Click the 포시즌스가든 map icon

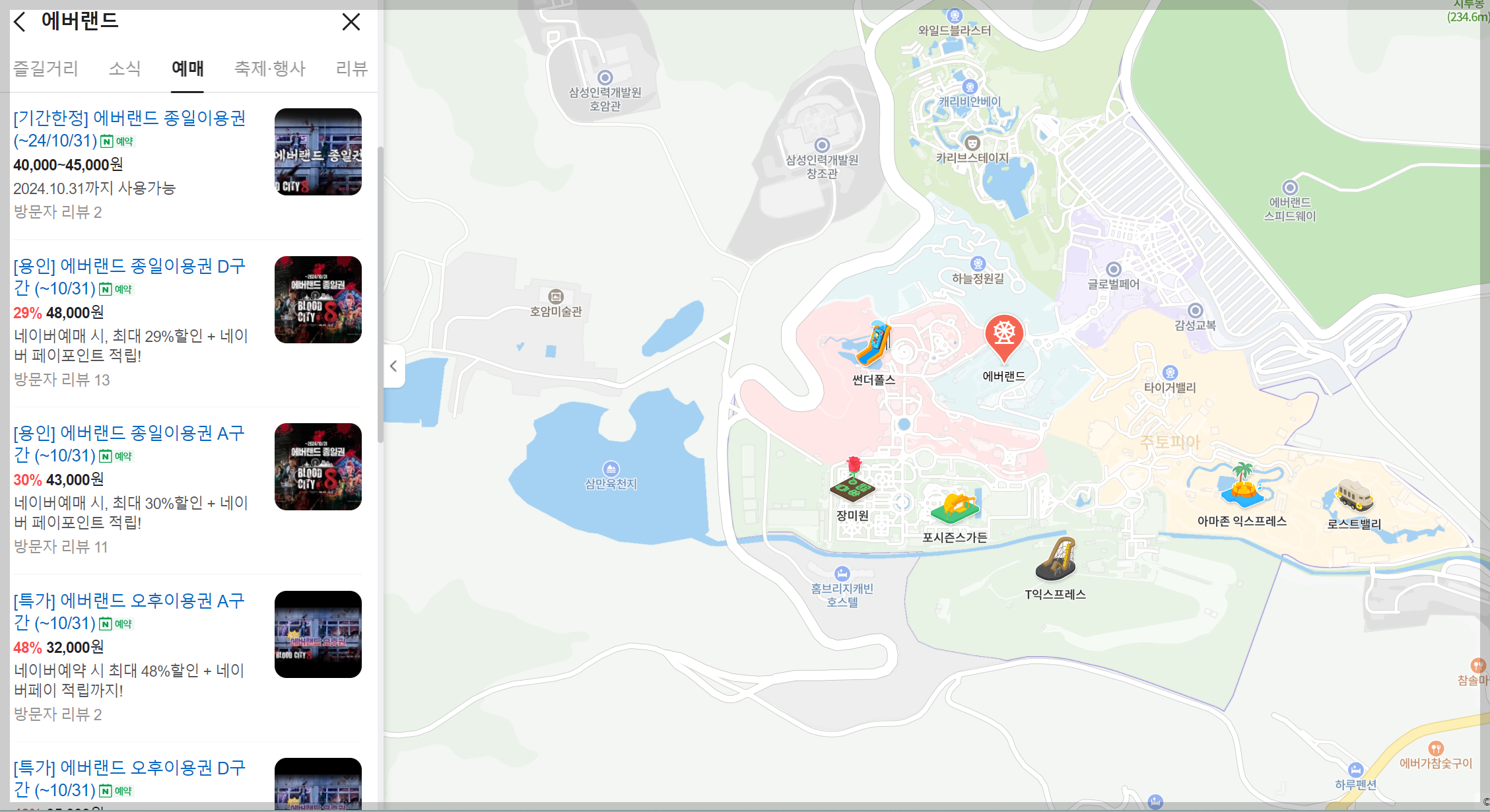coord(955,508)
